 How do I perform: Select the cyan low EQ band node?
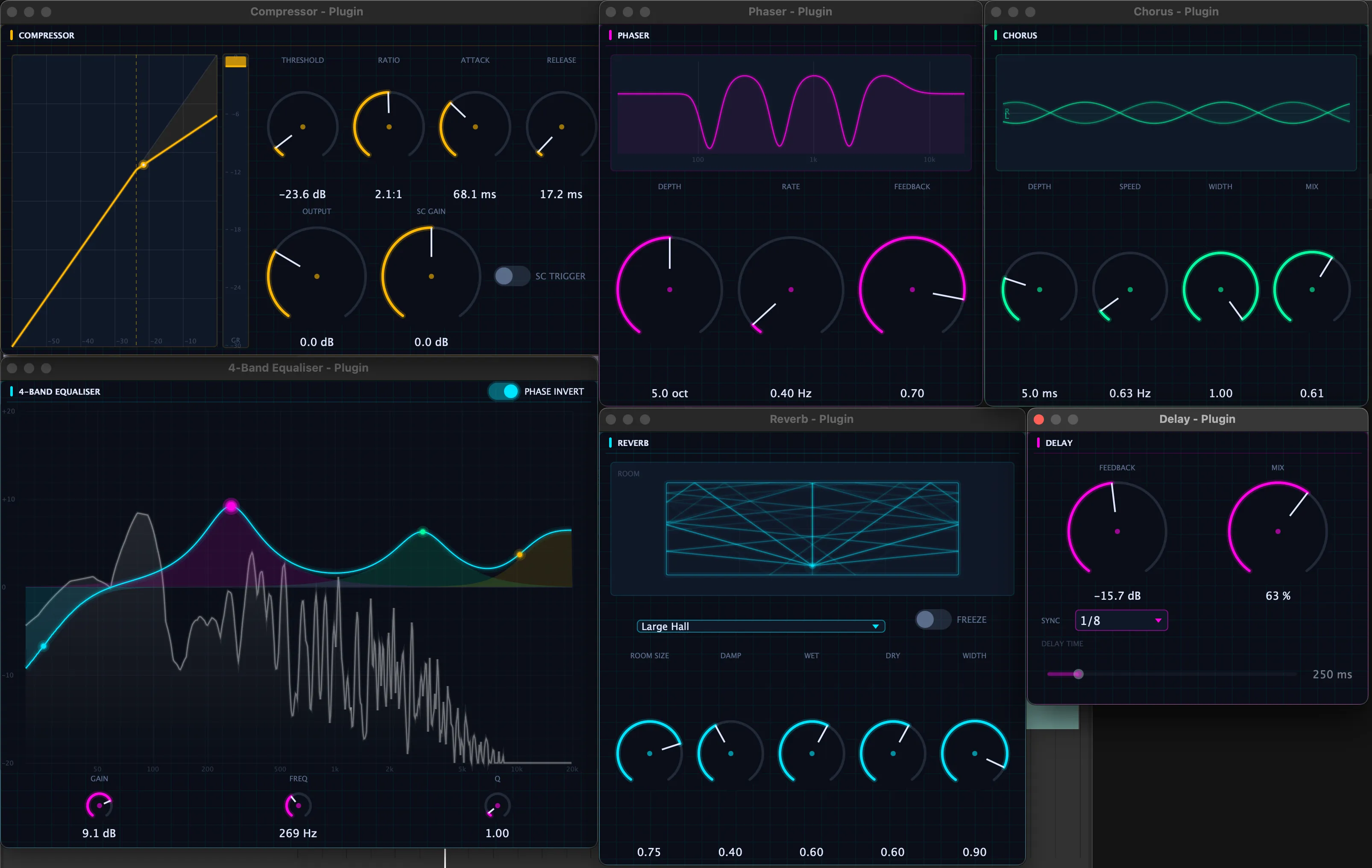[43, 646]
